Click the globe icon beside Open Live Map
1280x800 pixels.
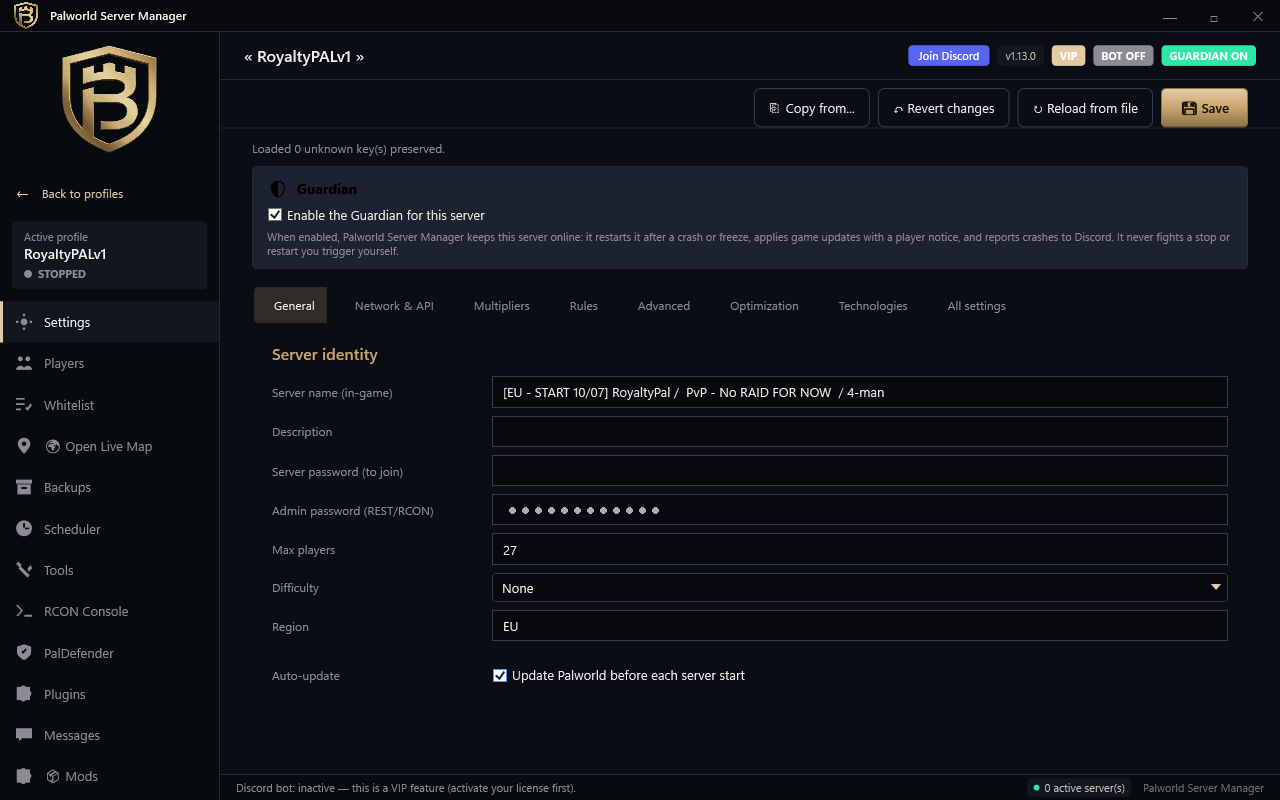[x=53, y=446]
